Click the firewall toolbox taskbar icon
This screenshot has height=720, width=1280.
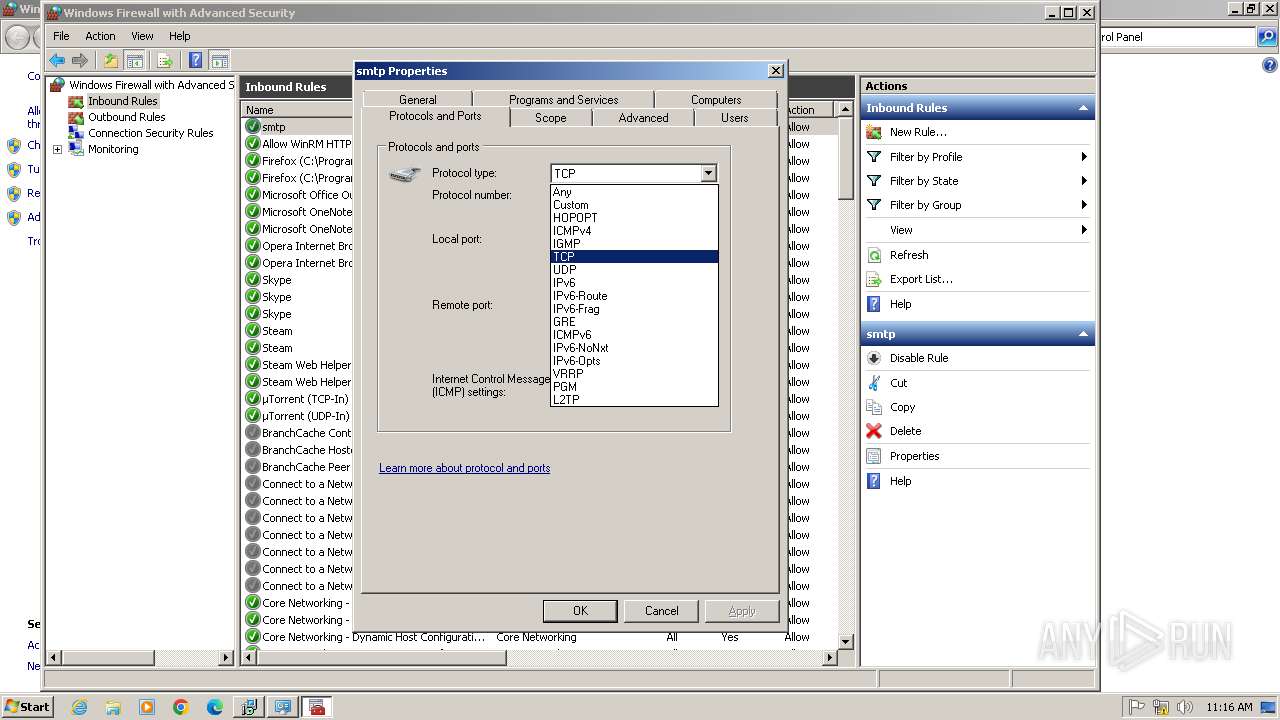click(317, 707)
